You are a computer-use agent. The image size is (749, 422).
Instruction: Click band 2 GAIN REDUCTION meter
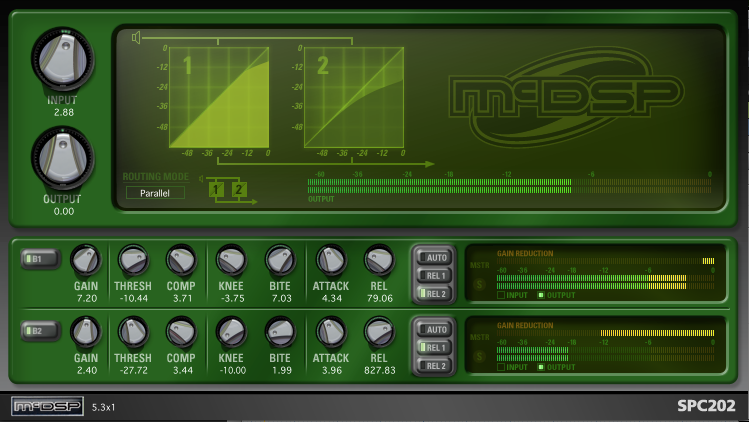pyautogui.click(x=606, y=333)
